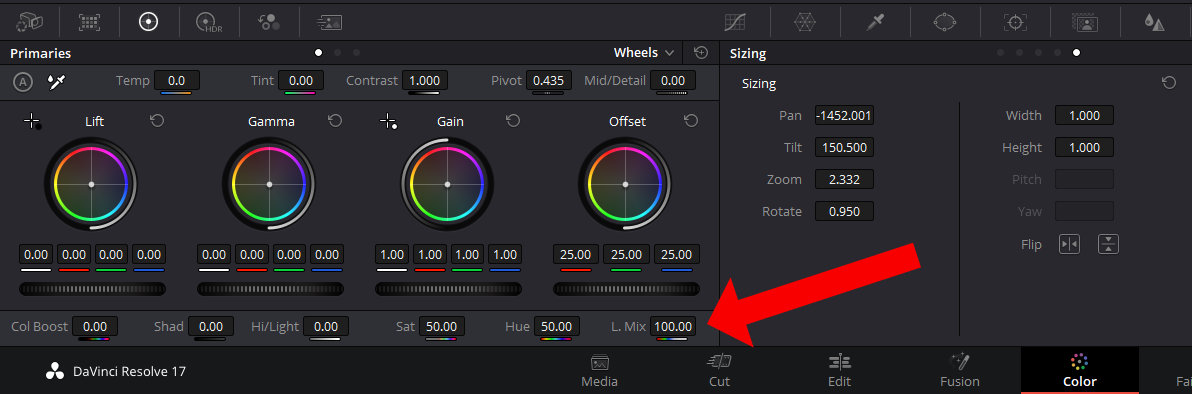The image size is (1192, 394).
Task: Click the Gain master wheel slider
Action: pyautogui.click(x=449, y=289)
